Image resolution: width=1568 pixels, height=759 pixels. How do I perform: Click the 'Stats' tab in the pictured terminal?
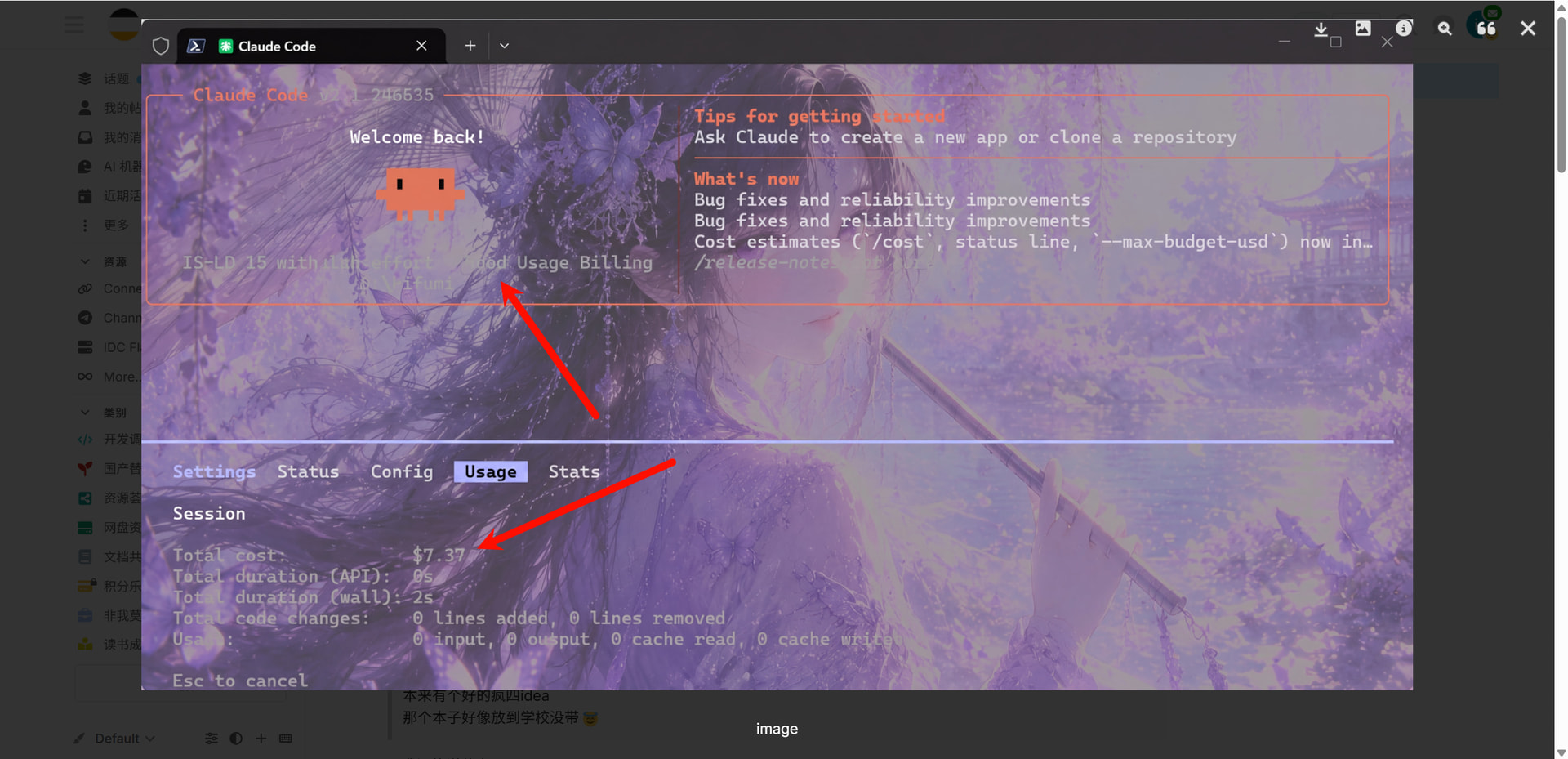[x=574, y=471]
